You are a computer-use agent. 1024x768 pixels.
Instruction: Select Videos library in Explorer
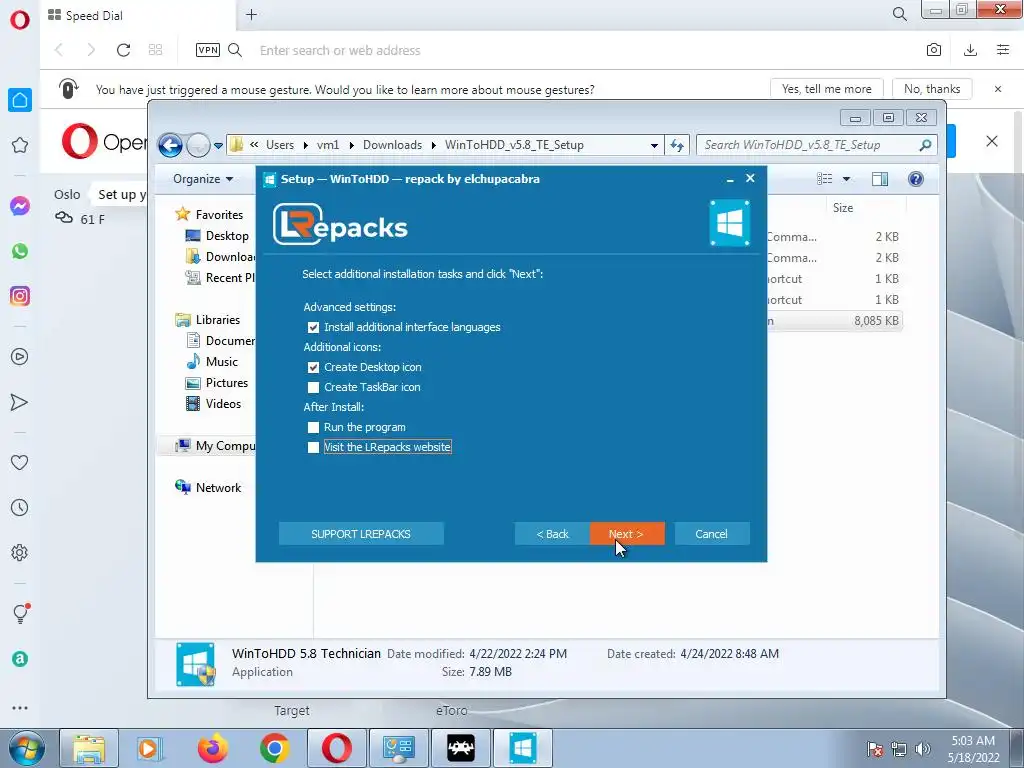click(x=223, y=404)
